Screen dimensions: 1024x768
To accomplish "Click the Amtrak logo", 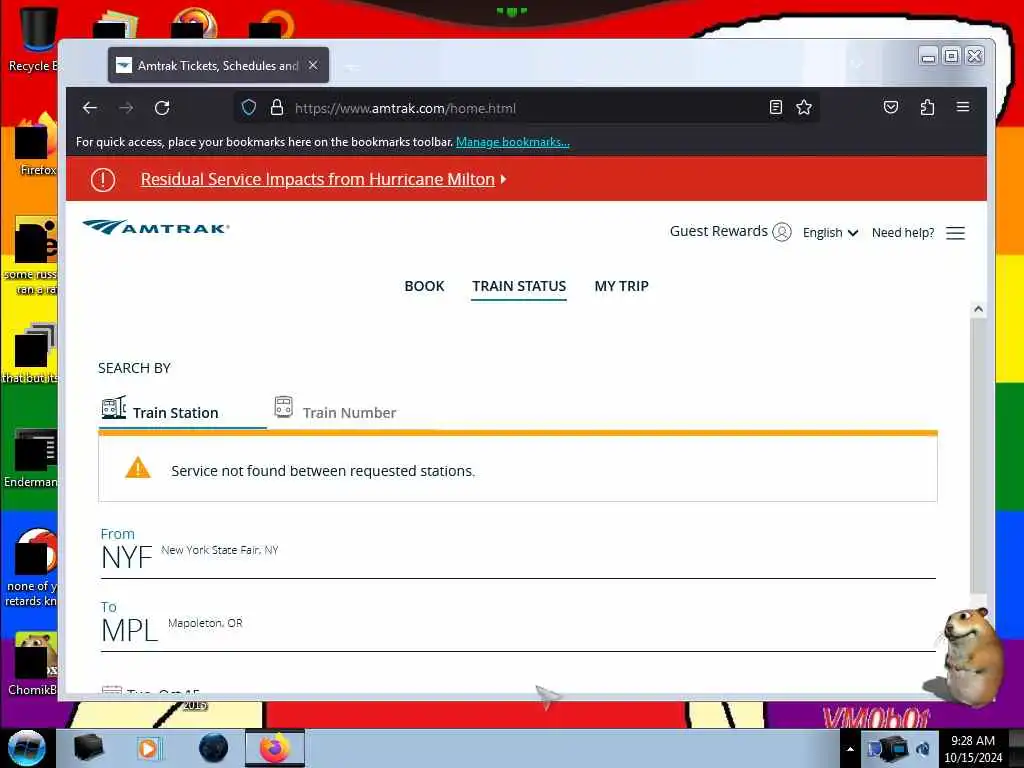I will pos(156,227).
